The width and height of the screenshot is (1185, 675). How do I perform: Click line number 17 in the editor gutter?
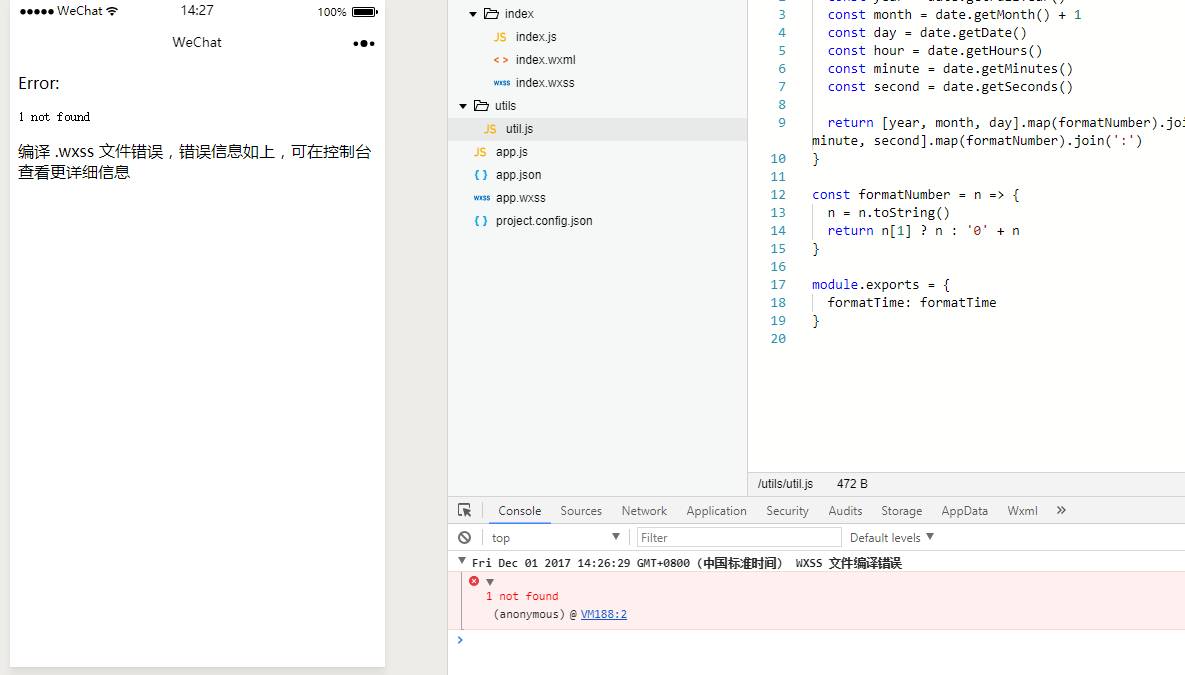[778, 284]
